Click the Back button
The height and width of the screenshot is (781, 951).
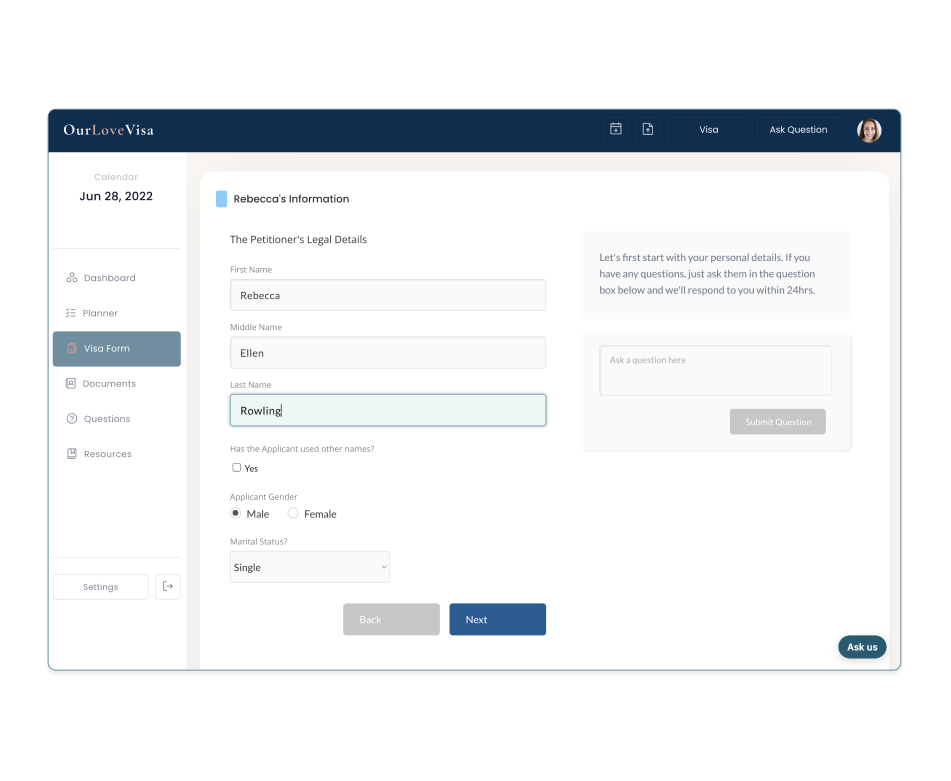(391, 619)
